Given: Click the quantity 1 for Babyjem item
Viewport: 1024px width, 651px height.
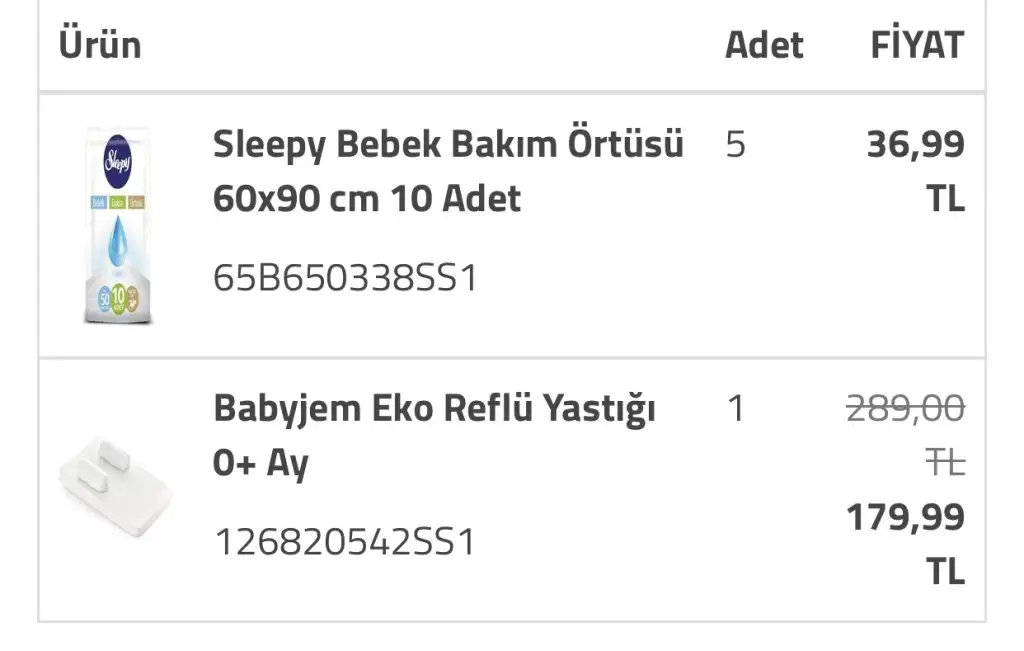Looking at the screenshot, I should tap(736, 409).
